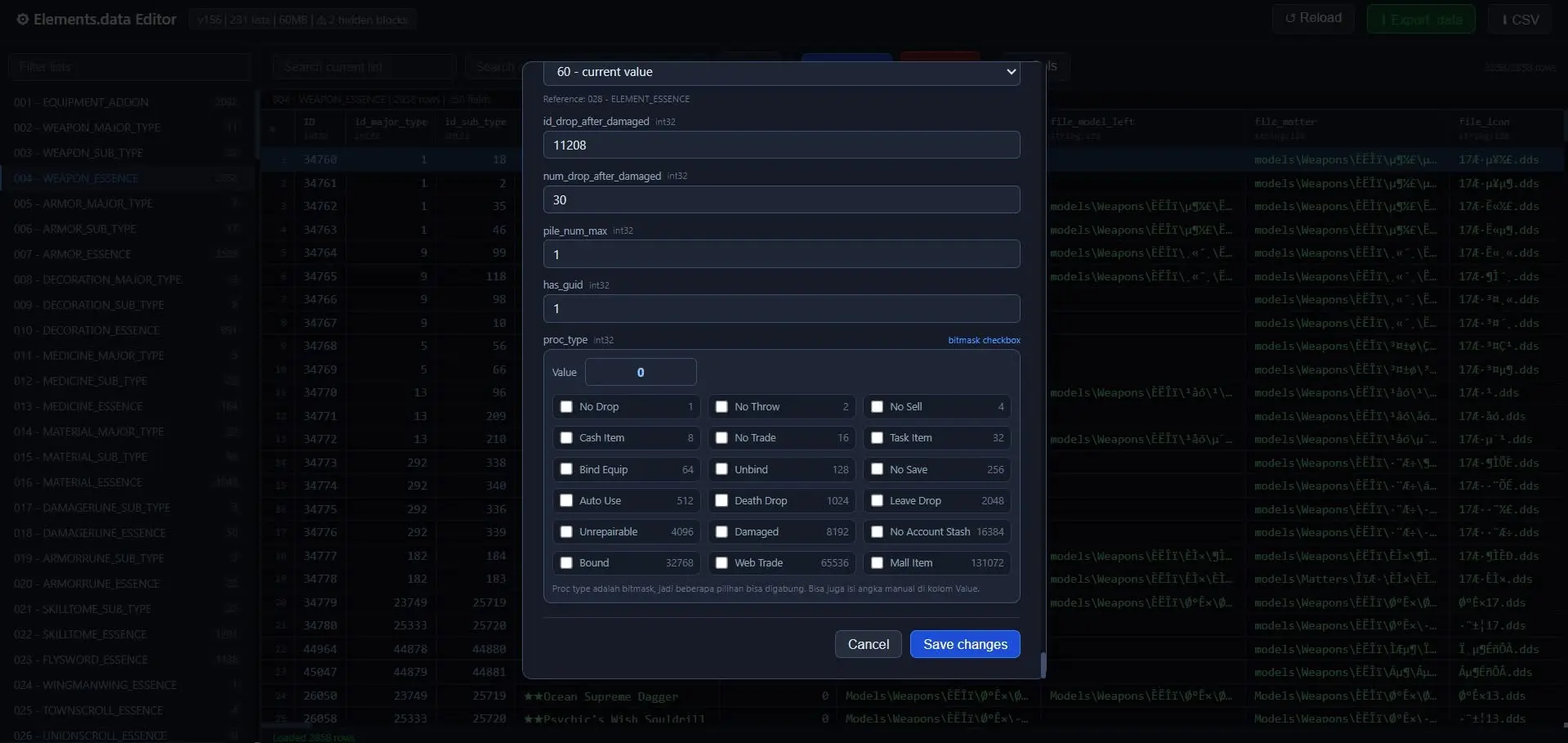Click the num_drop_after_damaged input field

pyautogui.click(x=781, y=199)
